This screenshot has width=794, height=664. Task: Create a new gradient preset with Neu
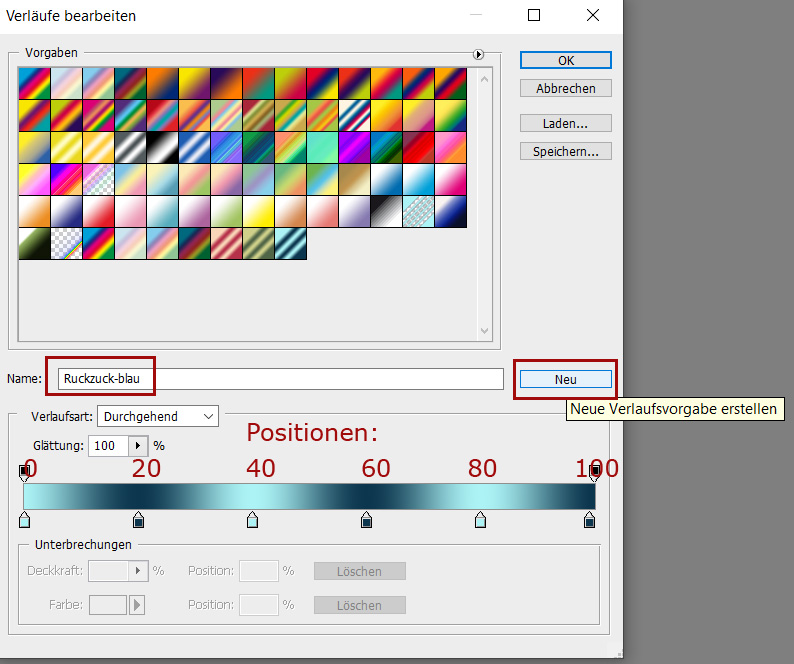coord(565,379)
